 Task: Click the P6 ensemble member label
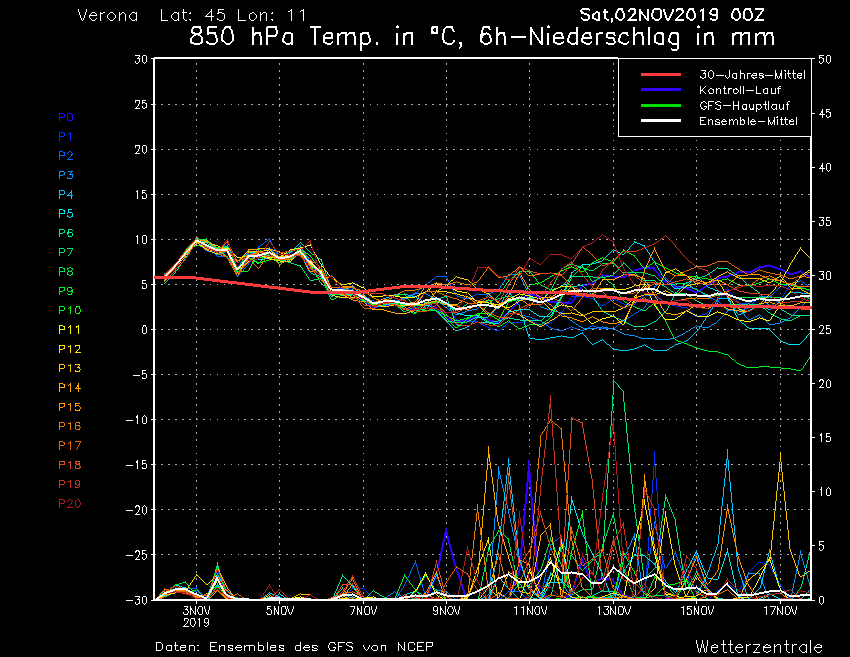(x=66, y=233)
